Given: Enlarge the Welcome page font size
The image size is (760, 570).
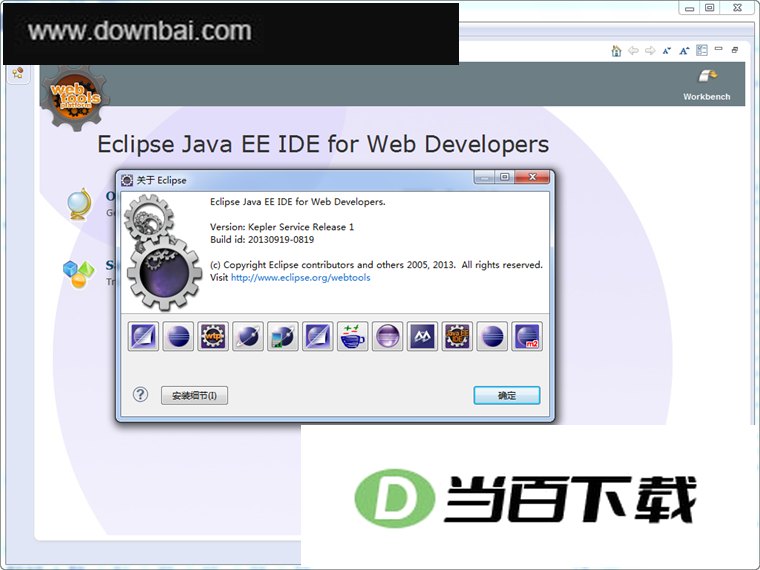Looking at the screenshot, I should point(684,50).
